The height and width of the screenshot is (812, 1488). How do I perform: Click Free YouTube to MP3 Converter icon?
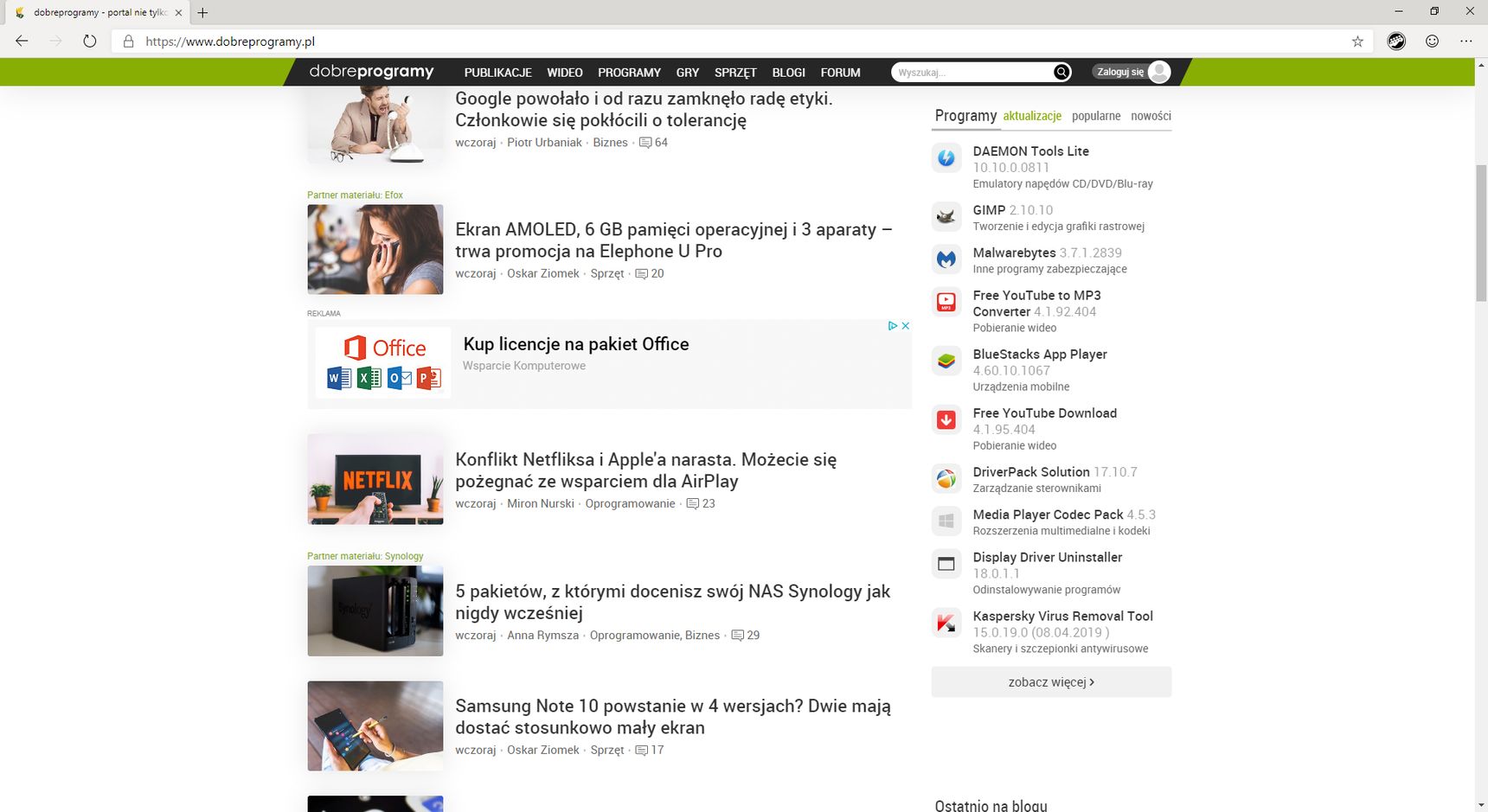coord(946,302)
